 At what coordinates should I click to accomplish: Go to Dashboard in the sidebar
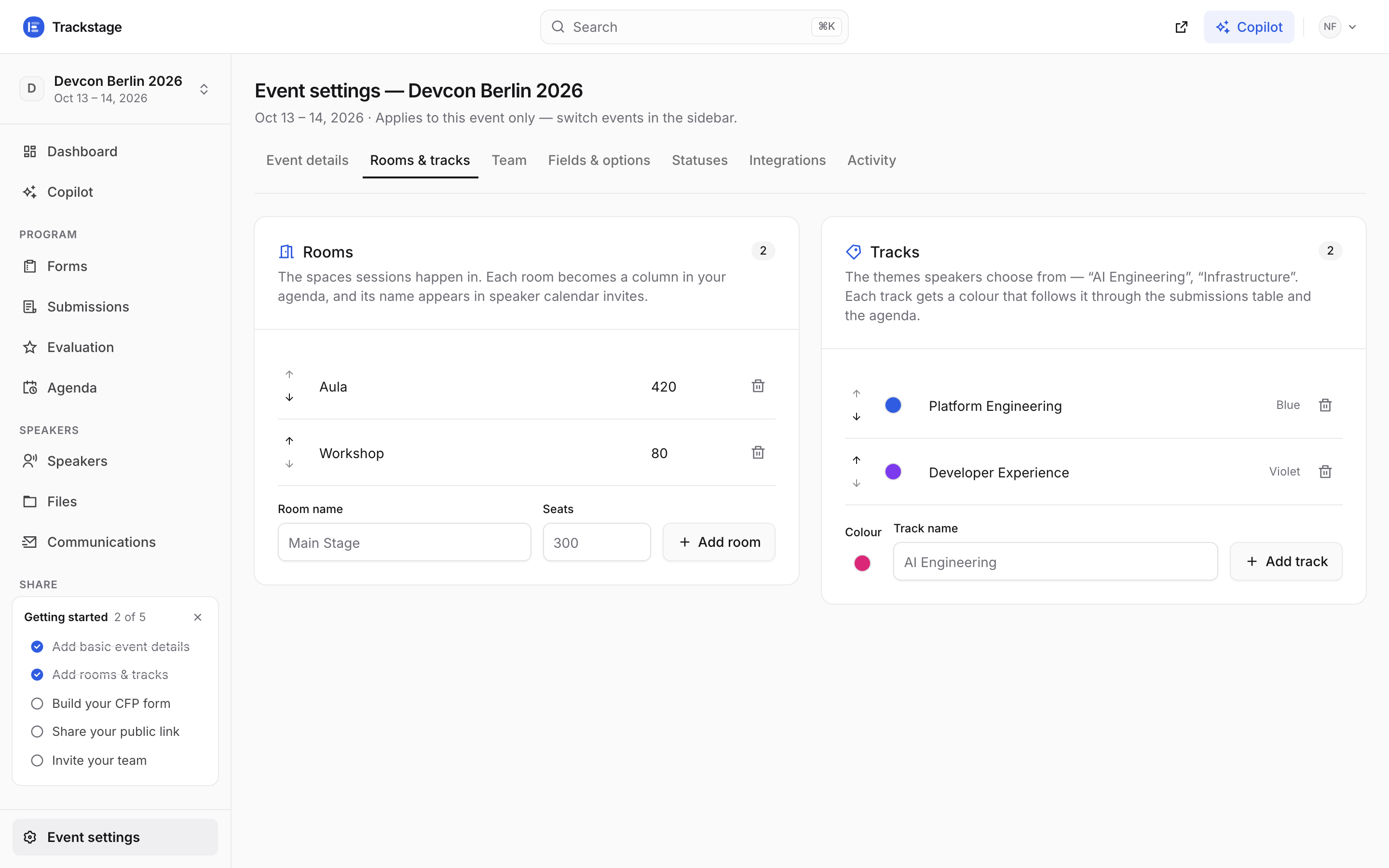115,151
